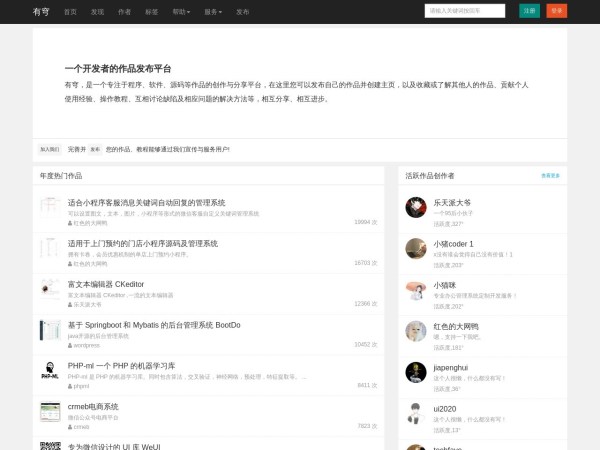This screenshot has width=600, height=450.
Task: Open creator name 乐天派大爷
Action: (x=452, y=202)
